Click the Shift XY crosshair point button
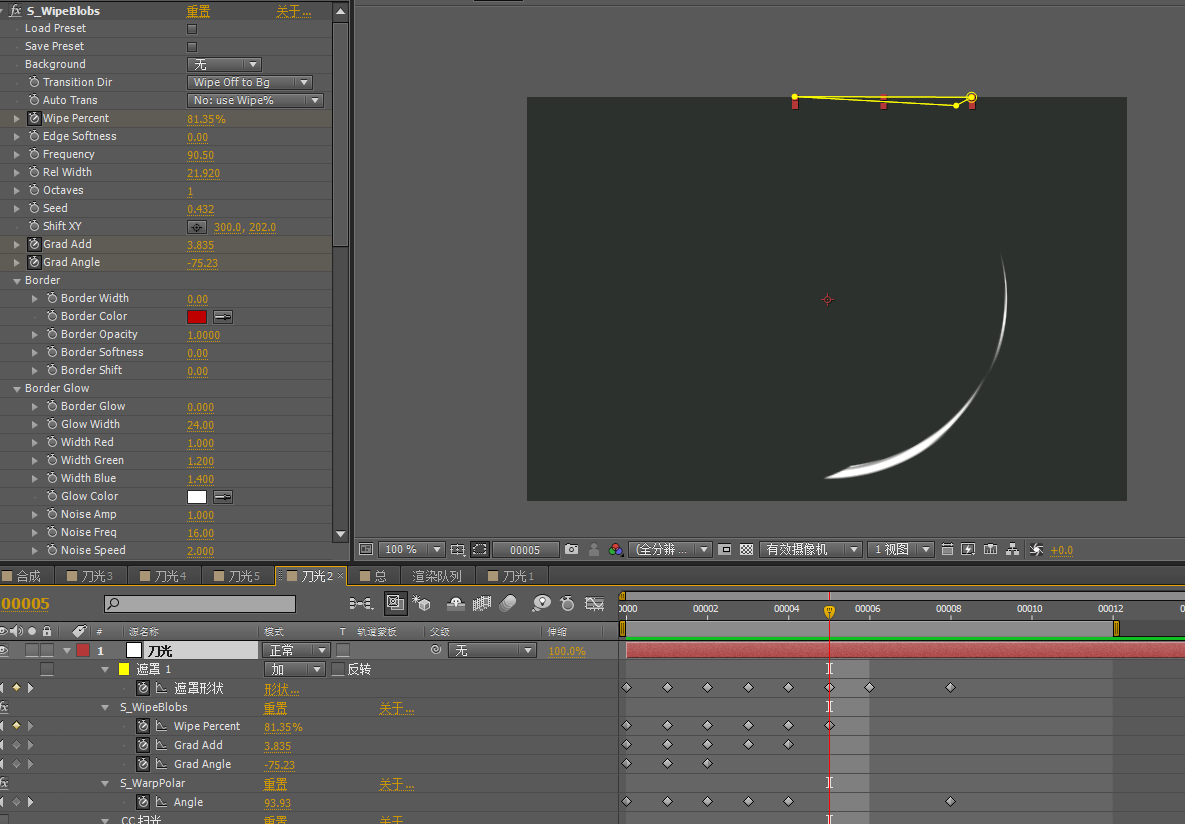 pyautogui.click(x=197, y=227)
